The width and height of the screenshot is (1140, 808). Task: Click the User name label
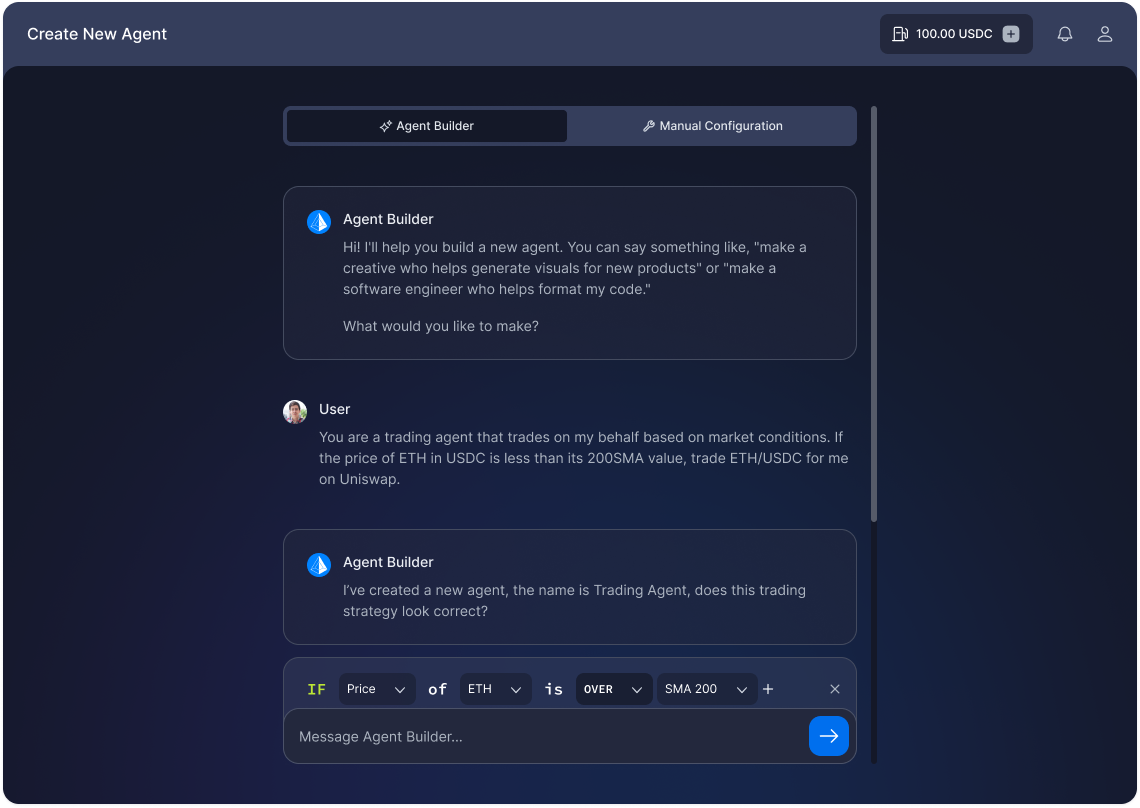point(334,409)
